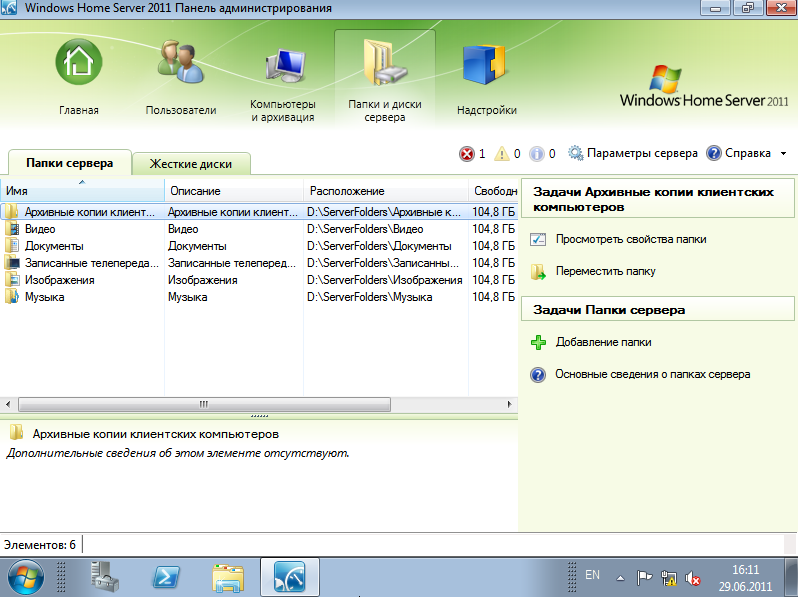Viewport: 798px width, 597px height.
Task: Click the Изображения row name text
Action: click(x=60, y=280)
